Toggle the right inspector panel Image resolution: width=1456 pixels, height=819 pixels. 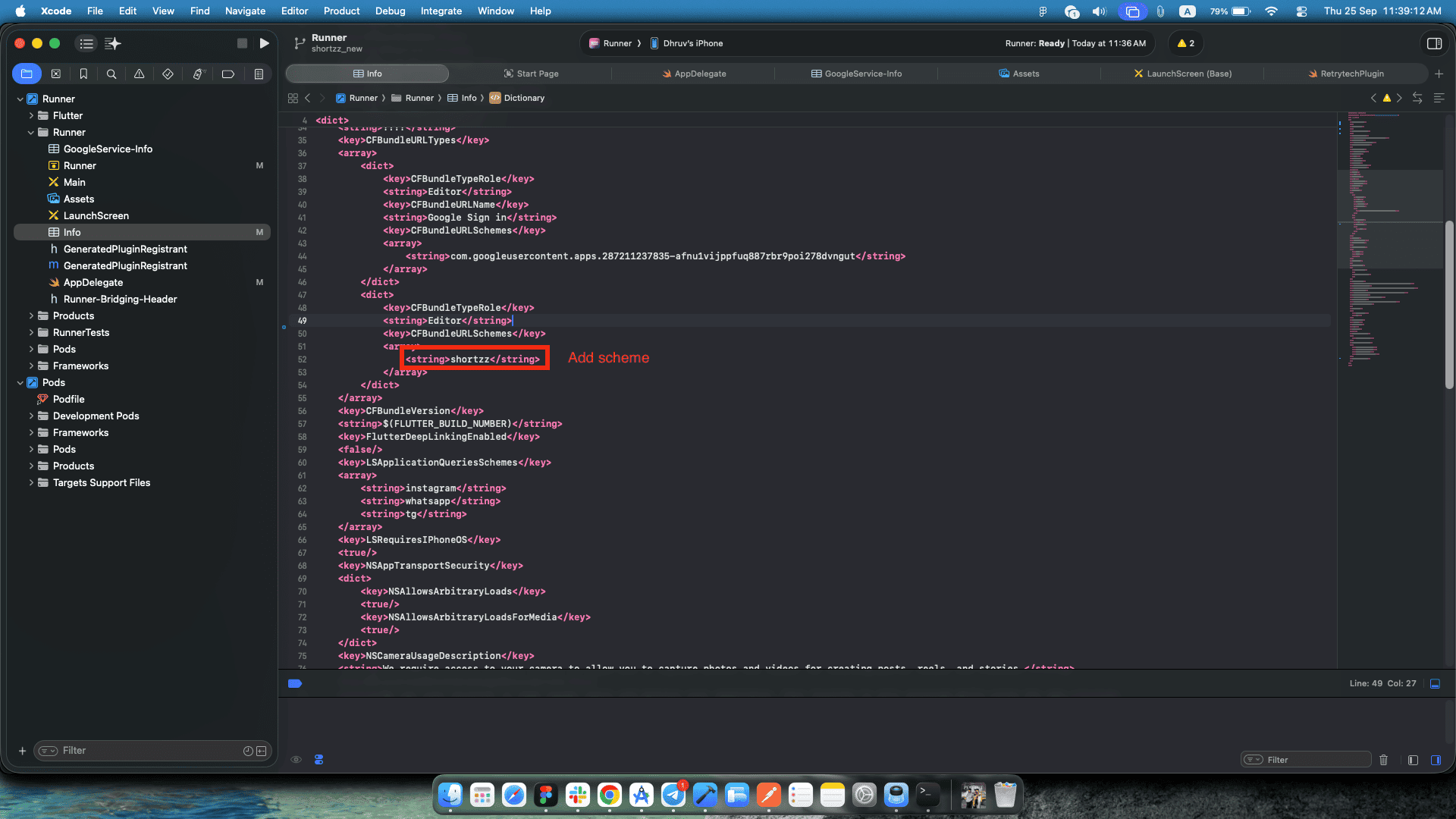coord(1435,43)
